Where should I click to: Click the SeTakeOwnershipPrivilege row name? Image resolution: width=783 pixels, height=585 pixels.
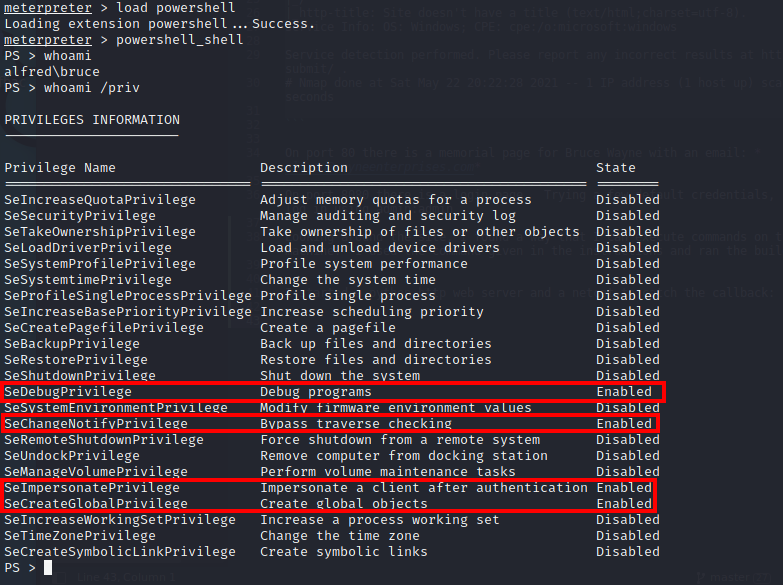(100, 232)
